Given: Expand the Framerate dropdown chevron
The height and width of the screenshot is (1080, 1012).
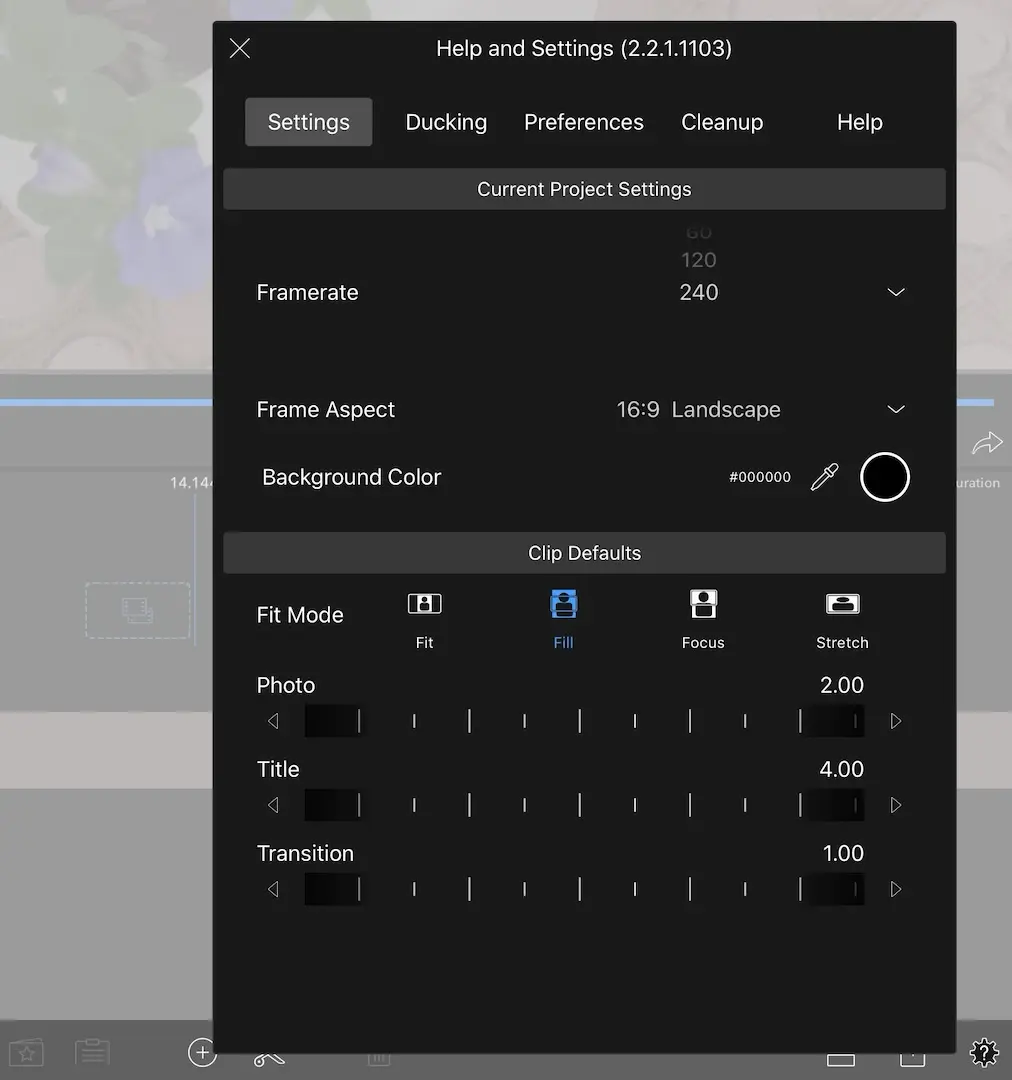Looking at the screenshot, I should (x=896, y=292).
